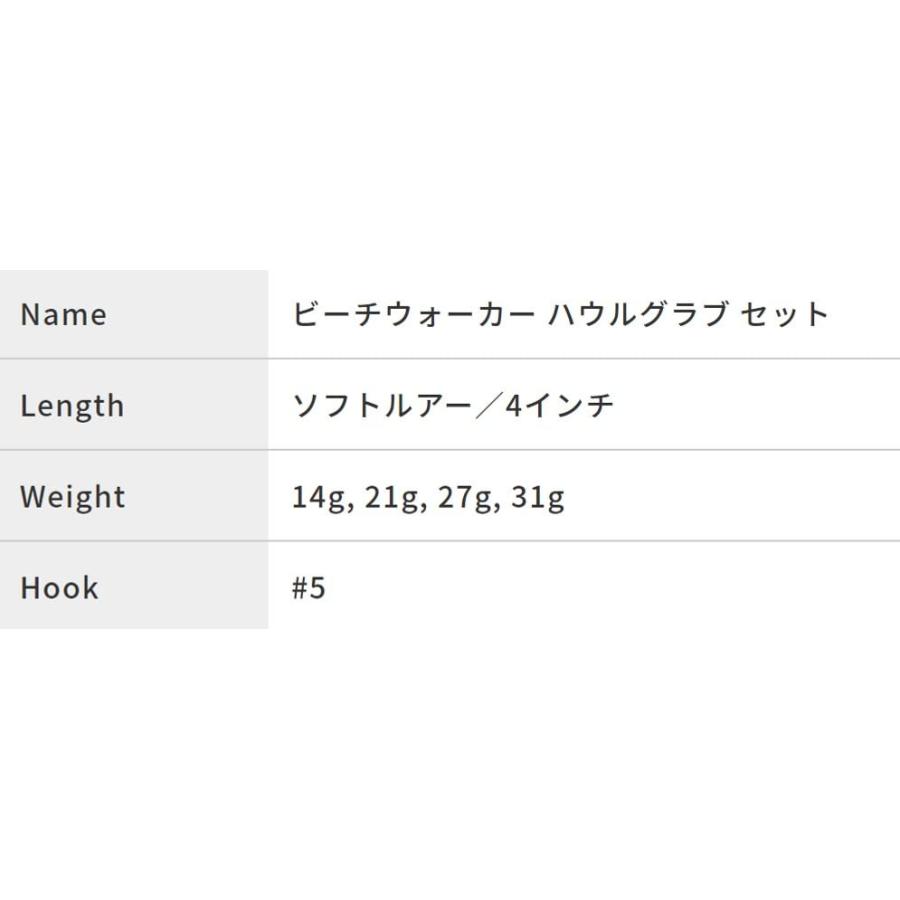The height and width of the screenshot is (900, 900).
Task: Click the 4インチ length value
Action: [560, 406]
